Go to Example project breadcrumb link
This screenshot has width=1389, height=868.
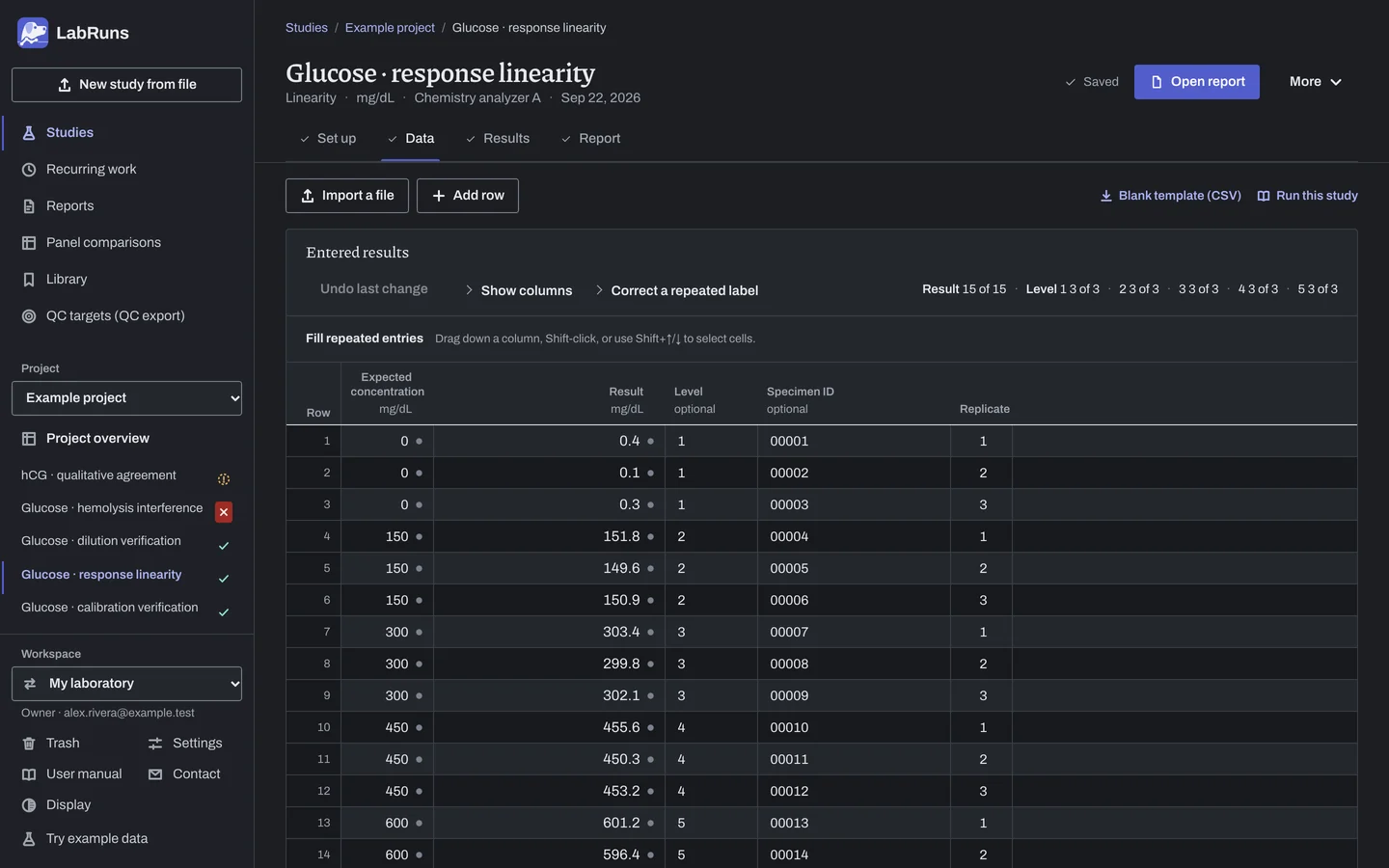390,28
